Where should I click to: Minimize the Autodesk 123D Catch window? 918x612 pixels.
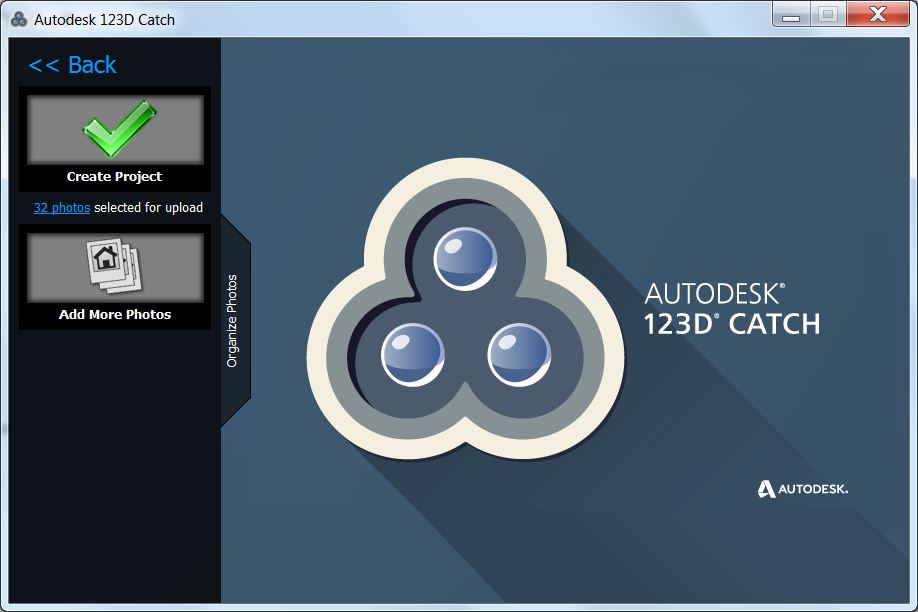[791, 15]
